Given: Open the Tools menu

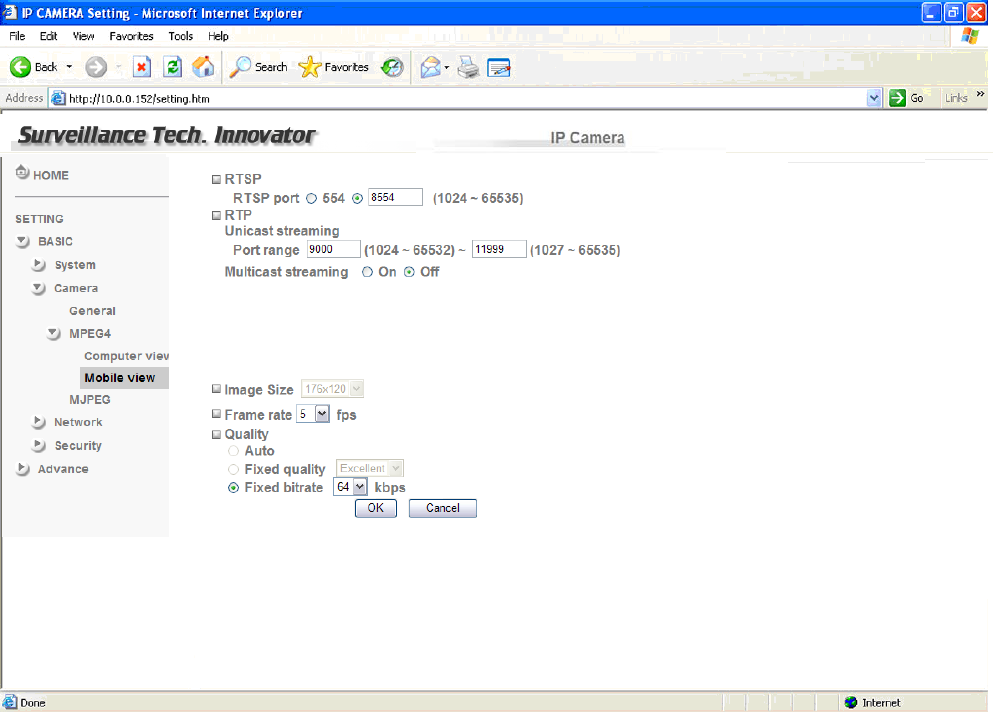Looking at the screenshot, I should pos(181,36).
